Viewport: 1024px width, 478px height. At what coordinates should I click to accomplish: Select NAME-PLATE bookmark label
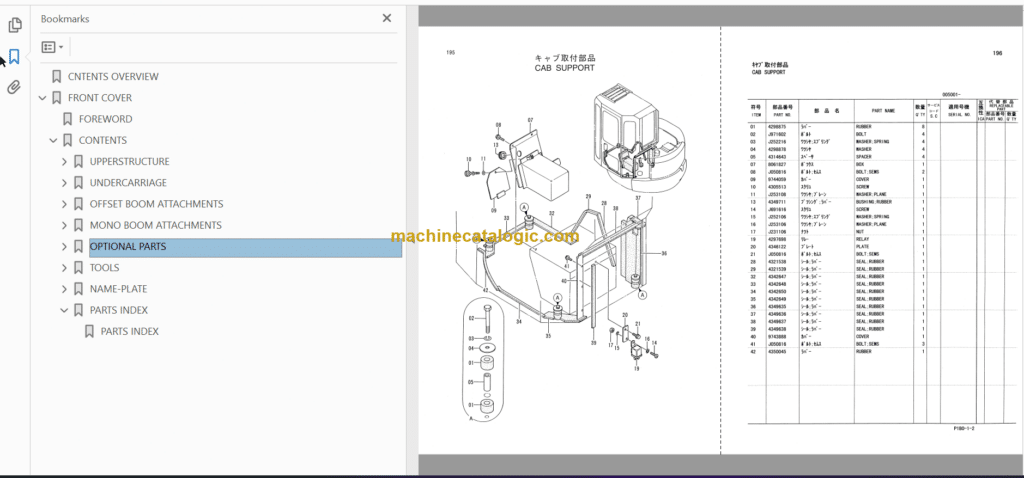tap(118, 289)
